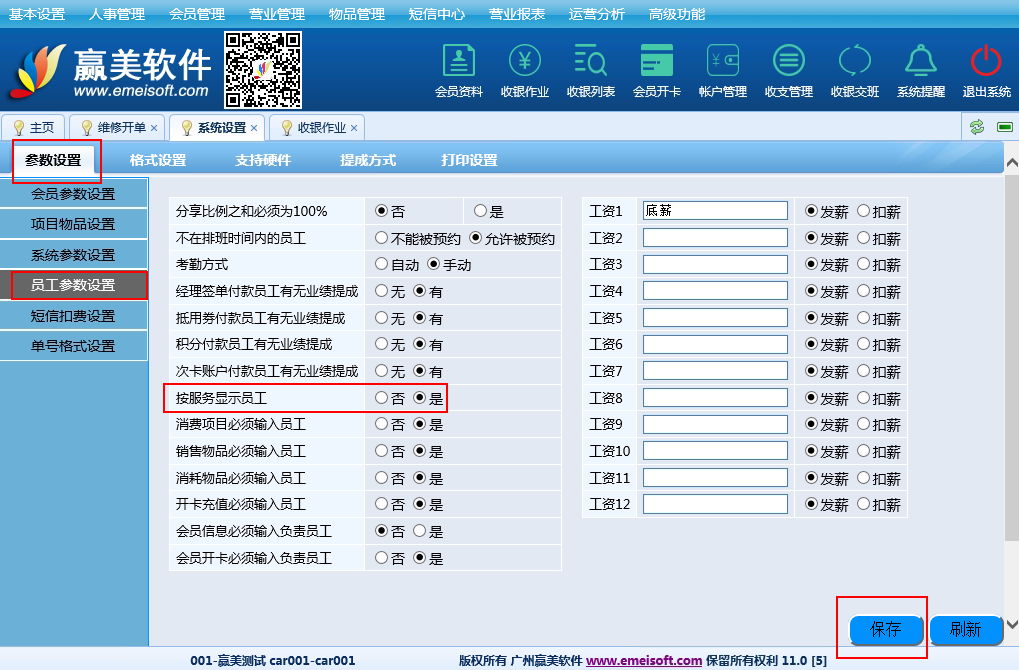Open 短信扣费设置 in the sidebar

pyautogui.click(x=73, y=316)
